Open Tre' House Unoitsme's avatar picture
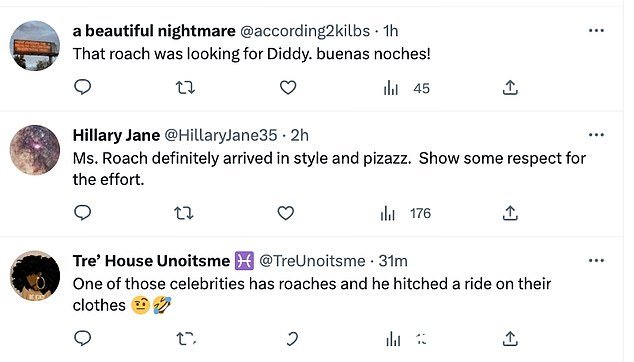 [x=35, y=276]
